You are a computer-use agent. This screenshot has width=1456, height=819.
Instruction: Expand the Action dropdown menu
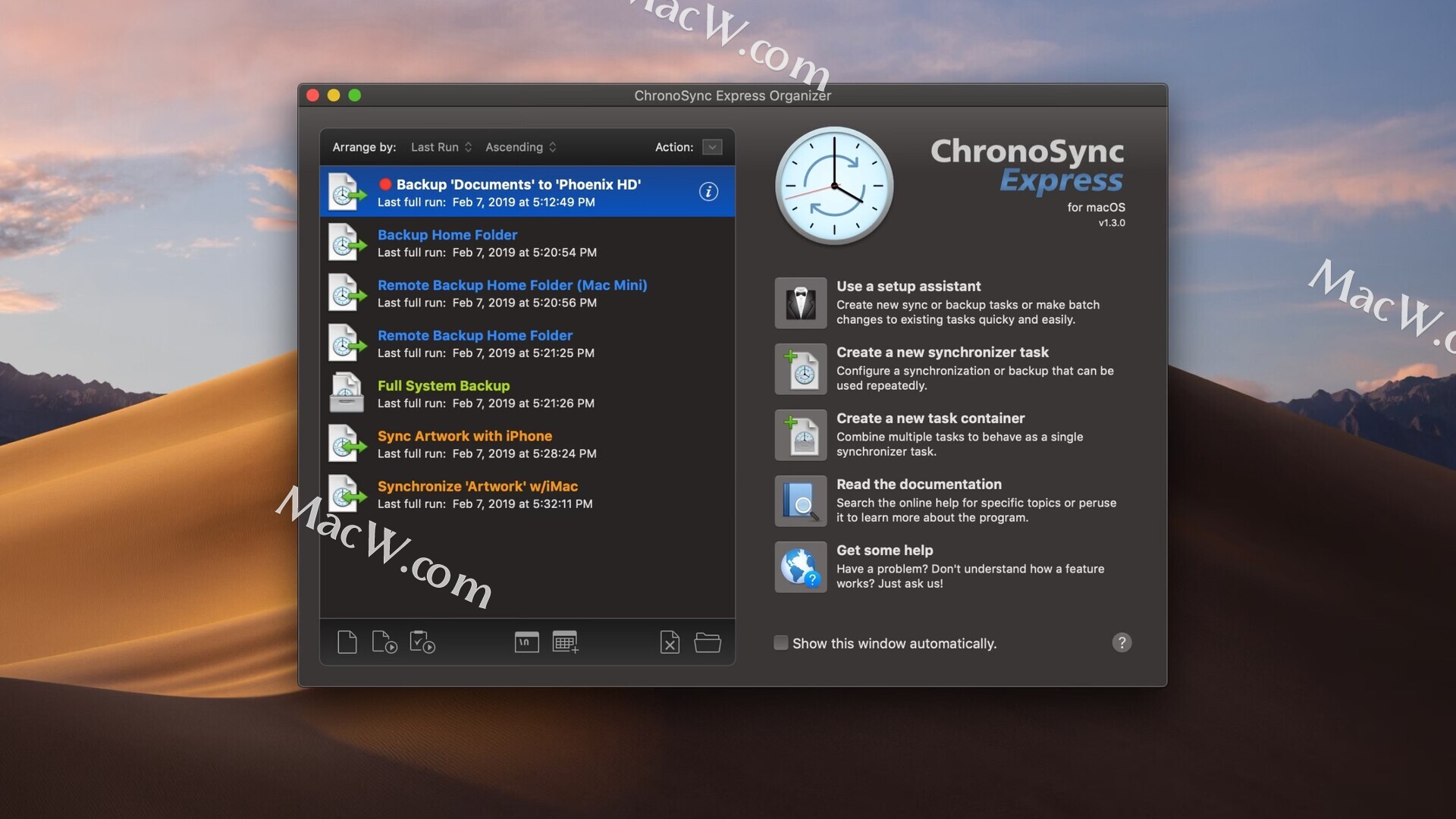[712, 147]
